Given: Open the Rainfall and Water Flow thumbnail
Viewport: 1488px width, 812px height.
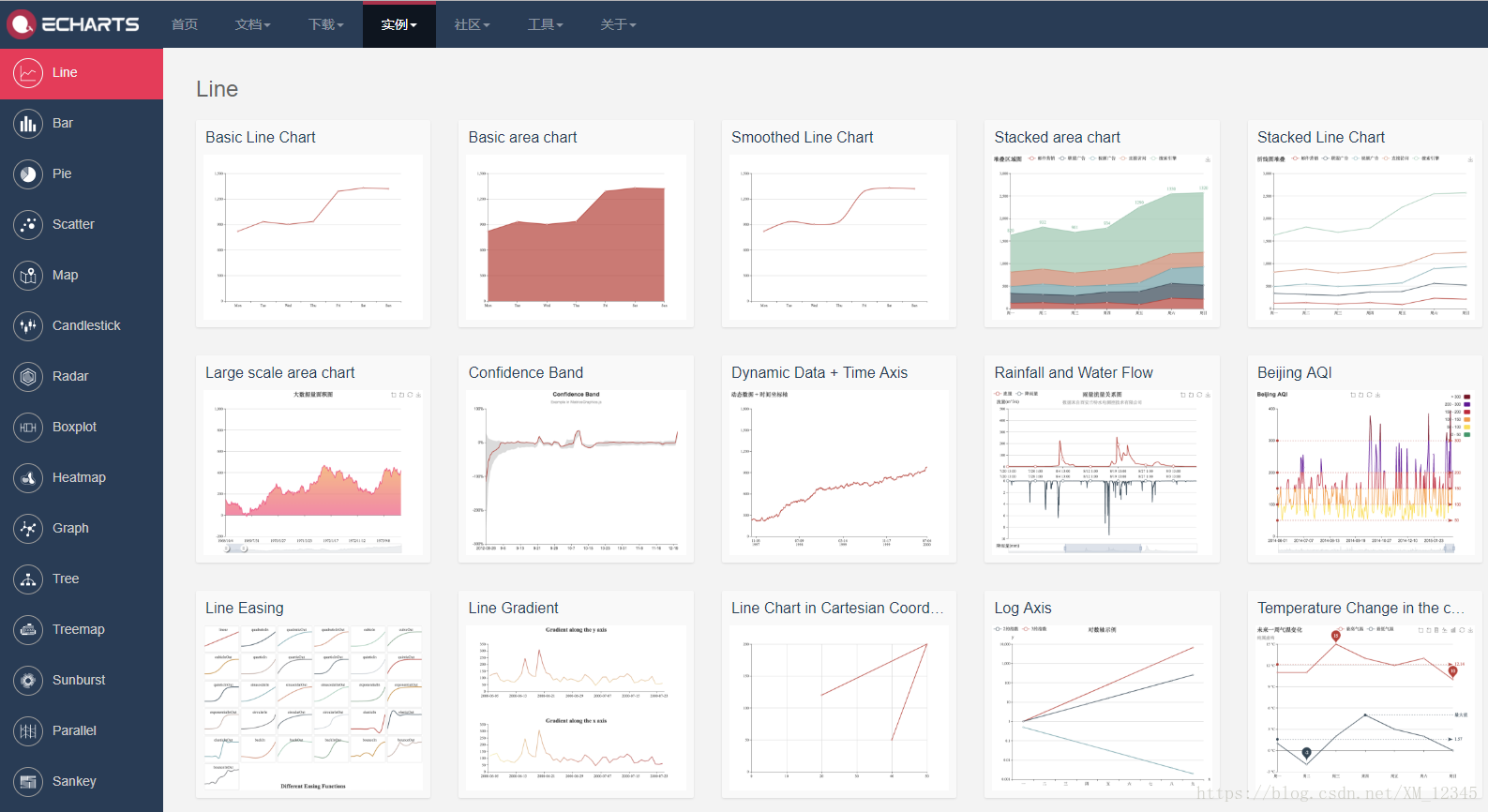Looking at the screenshot, I should pyautogui.click(x=1102, y=473).
